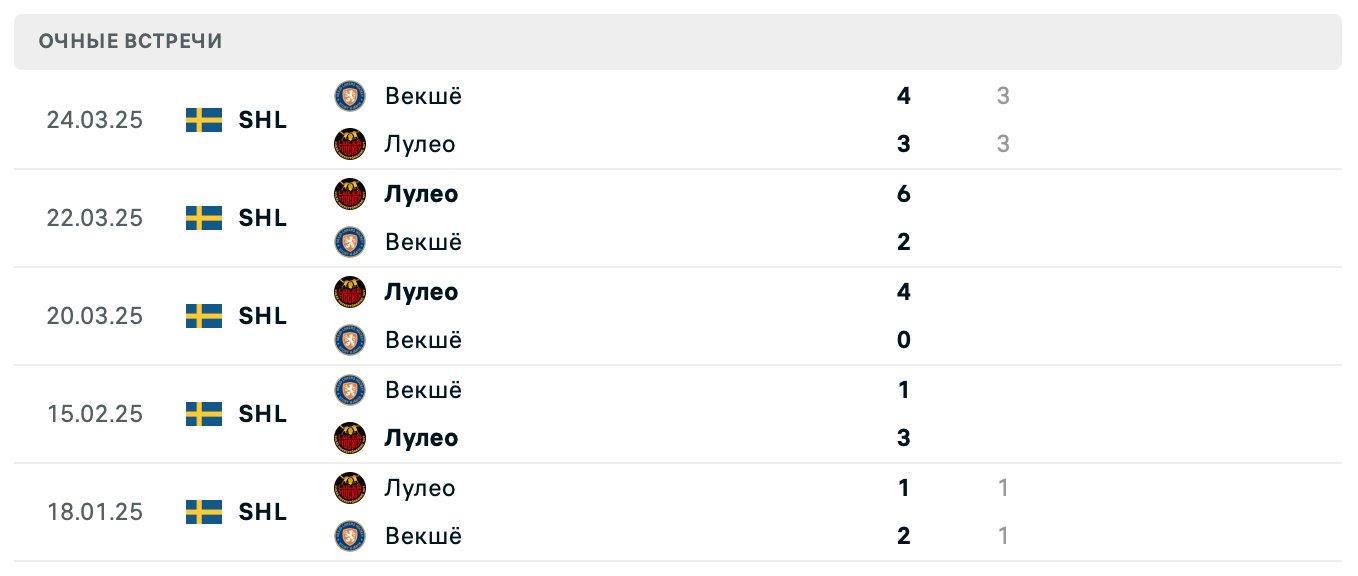Click Växjö logo in the 15.02.25 match
The image size is (1358, 576).
(350, 390)
